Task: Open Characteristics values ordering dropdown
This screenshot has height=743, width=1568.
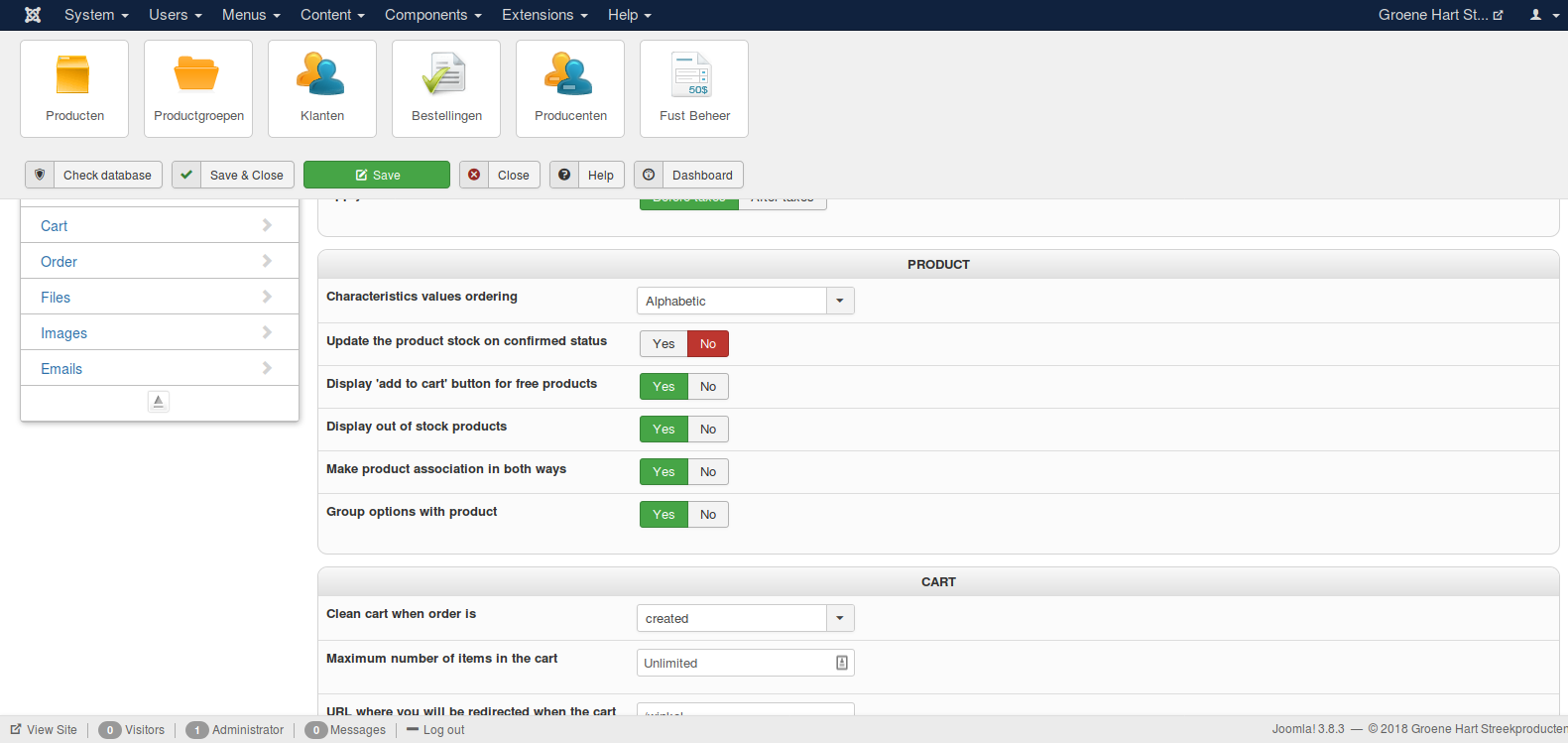Action: pos(745,301)
